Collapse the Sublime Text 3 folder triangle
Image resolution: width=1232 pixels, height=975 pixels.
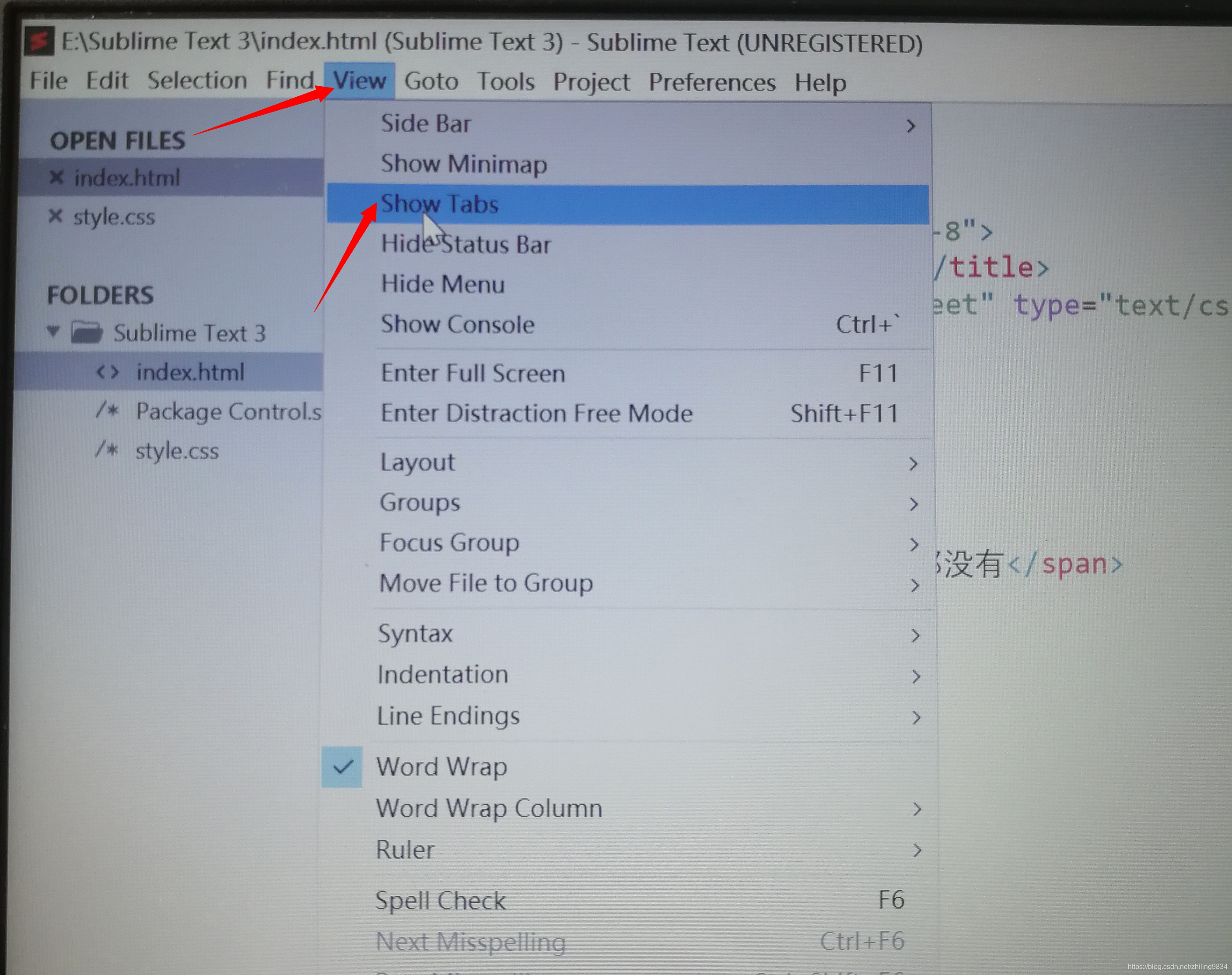(53, 331)
